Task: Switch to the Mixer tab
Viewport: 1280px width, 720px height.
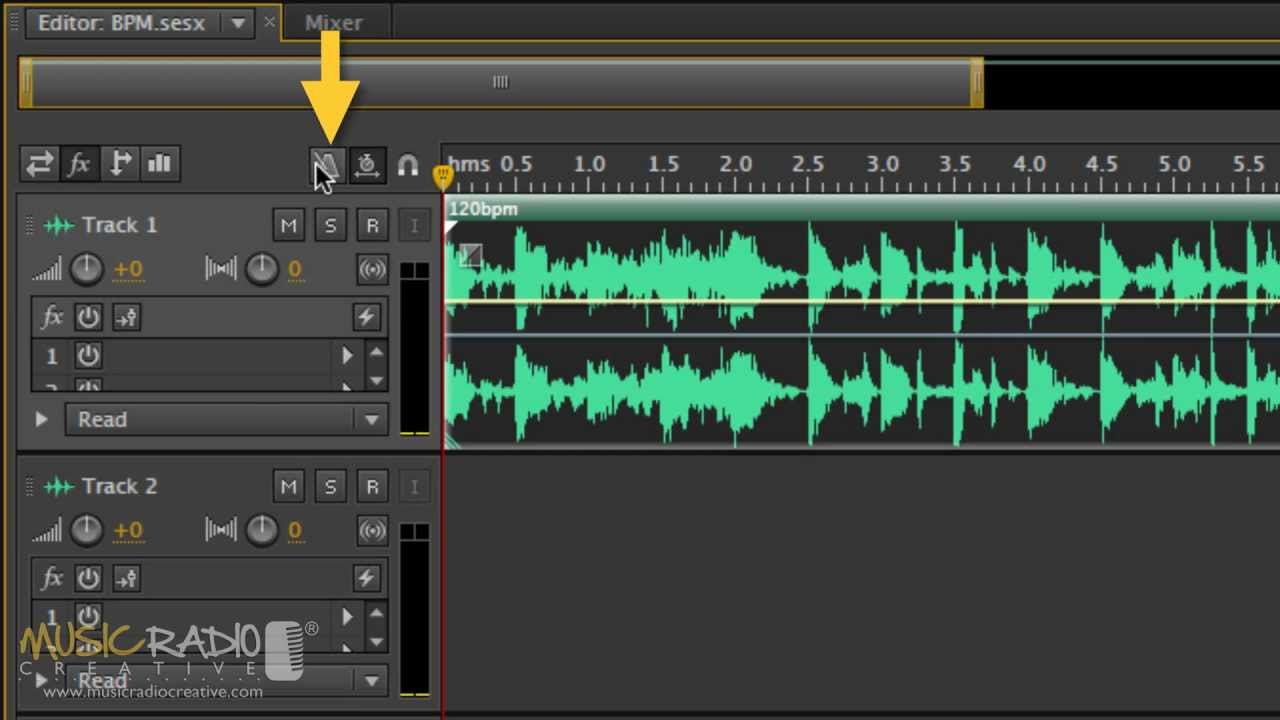Action: tap(332, 22)
